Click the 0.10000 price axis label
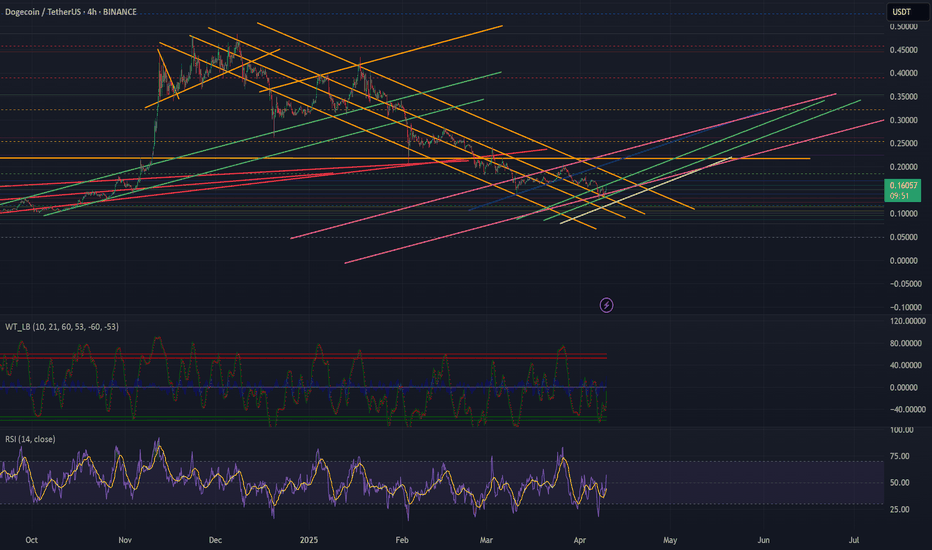932x550 pixels. click(x=903, y=213)
